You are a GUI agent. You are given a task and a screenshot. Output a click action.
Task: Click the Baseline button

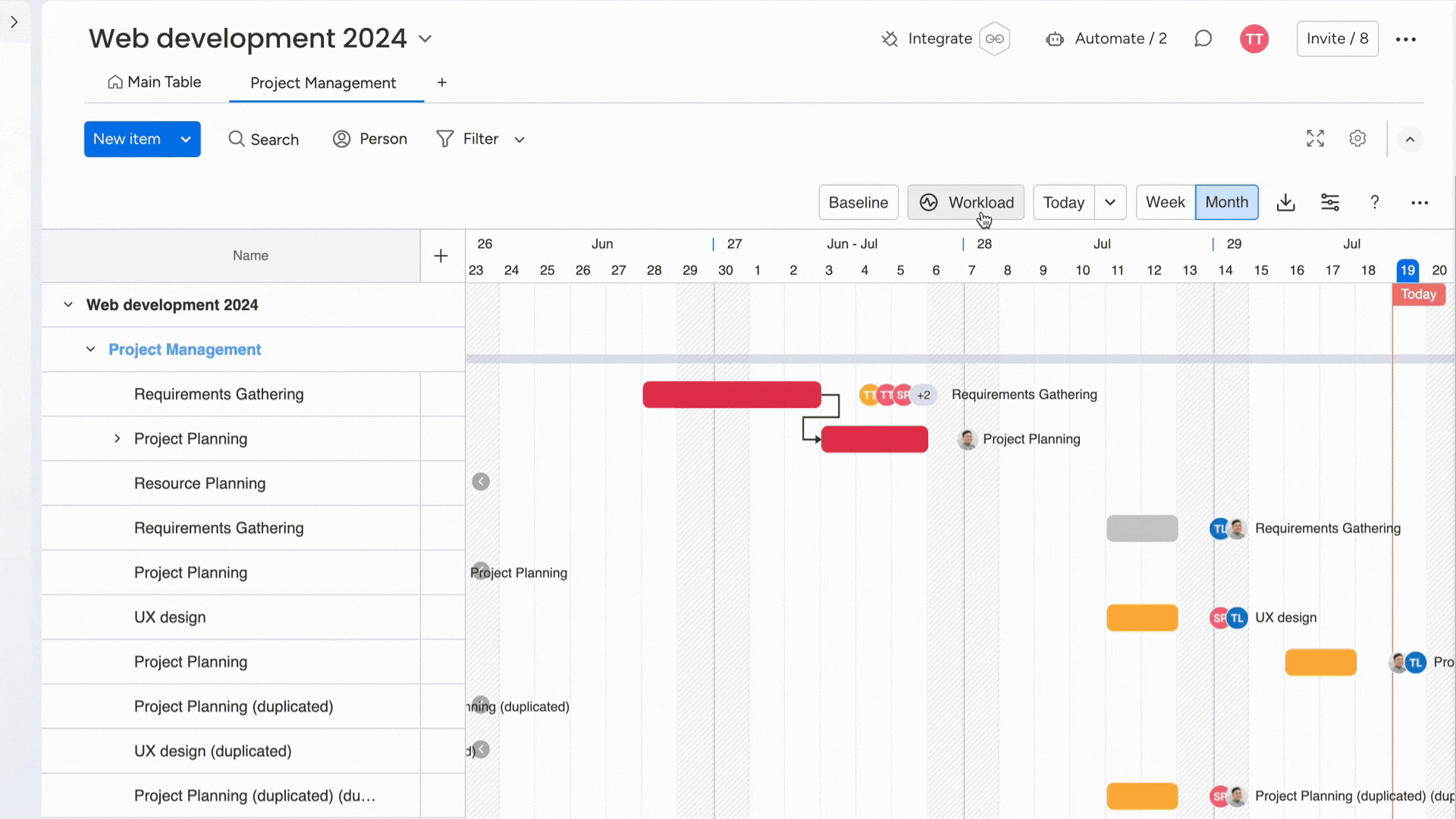(858, 202)
